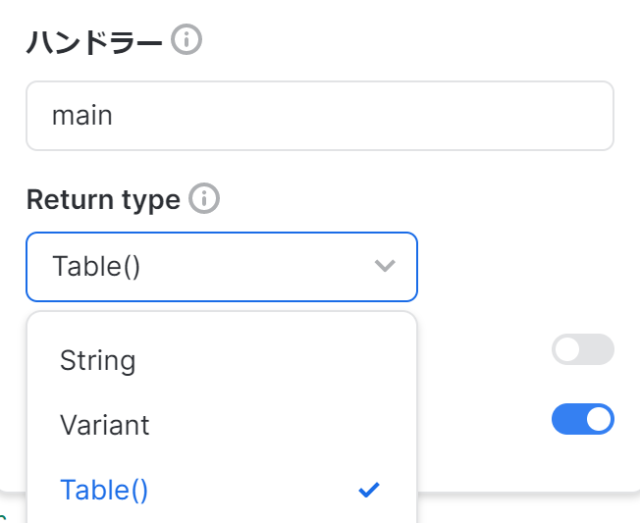Choose Variant from the return type list
This screenshot has width=640, height=523.
click(x=104, y=425)
